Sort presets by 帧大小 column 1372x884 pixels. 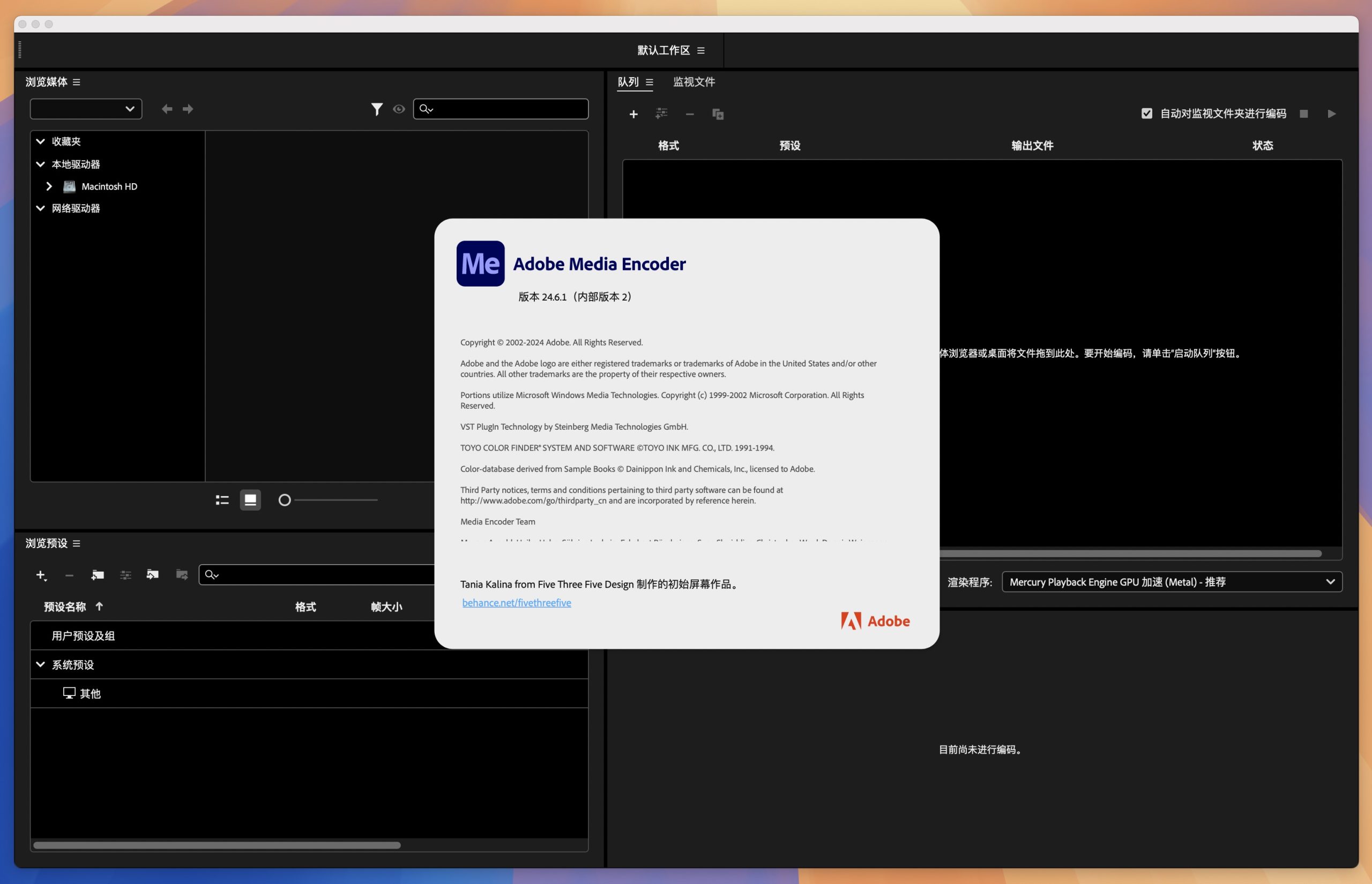pyautogui.click(x=386, y=606)
